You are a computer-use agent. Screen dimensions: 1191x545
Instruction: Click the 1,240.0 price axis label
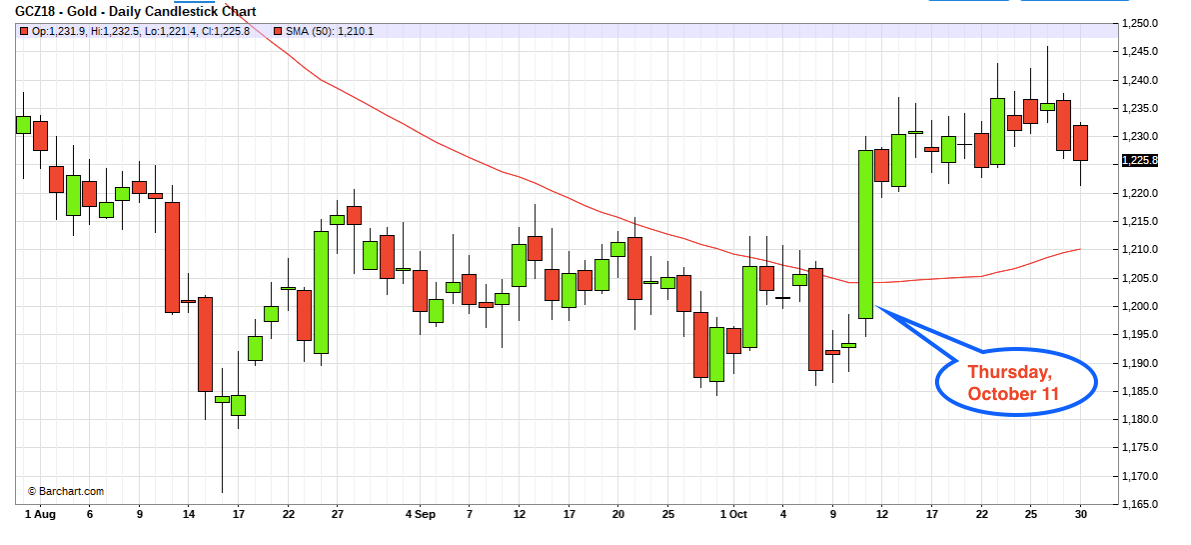click(x=1140, y=80)
